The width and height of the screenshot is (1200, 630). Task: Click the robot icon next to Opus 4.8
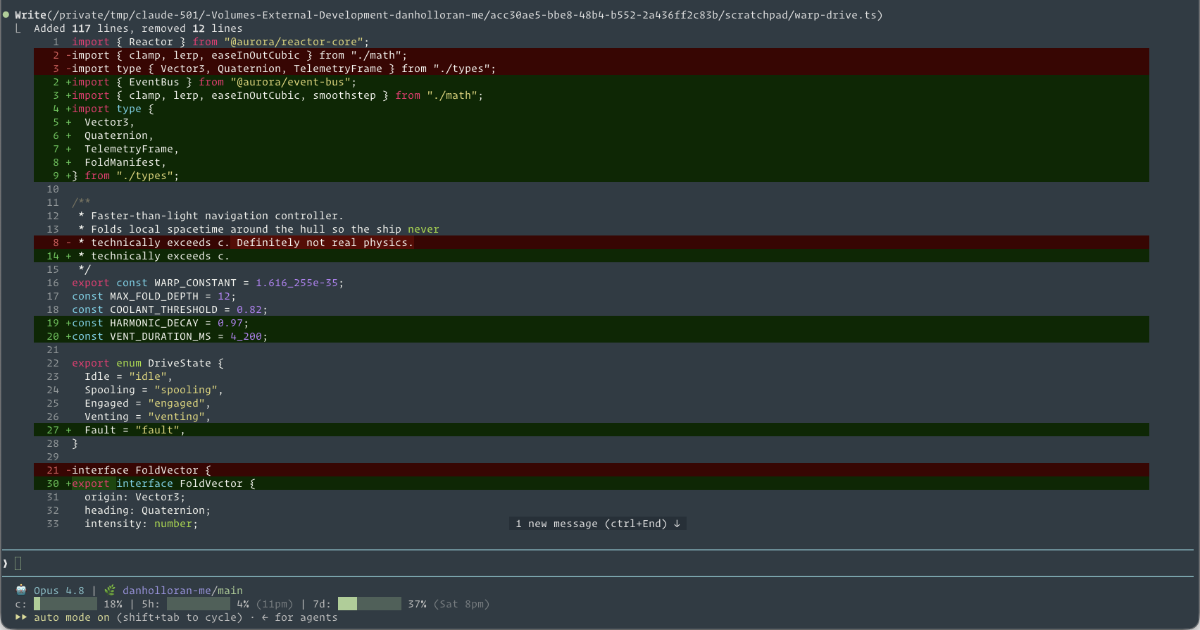21,590
